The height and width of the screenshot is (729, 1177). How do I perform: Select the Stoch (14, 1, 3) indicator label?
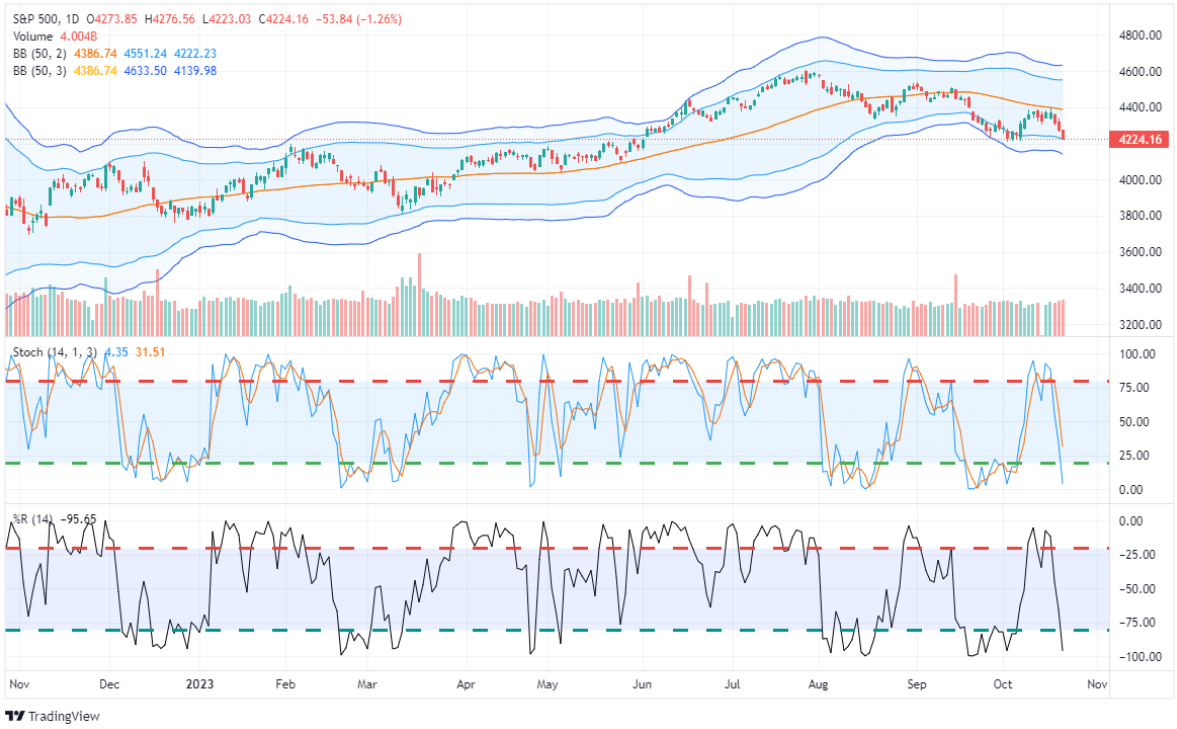[55, 352]
